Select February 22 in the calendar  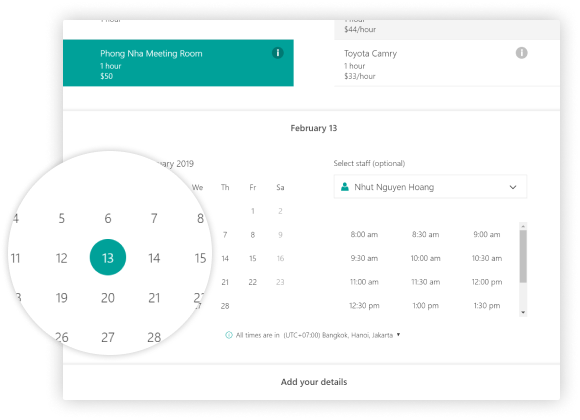point(253,282)
